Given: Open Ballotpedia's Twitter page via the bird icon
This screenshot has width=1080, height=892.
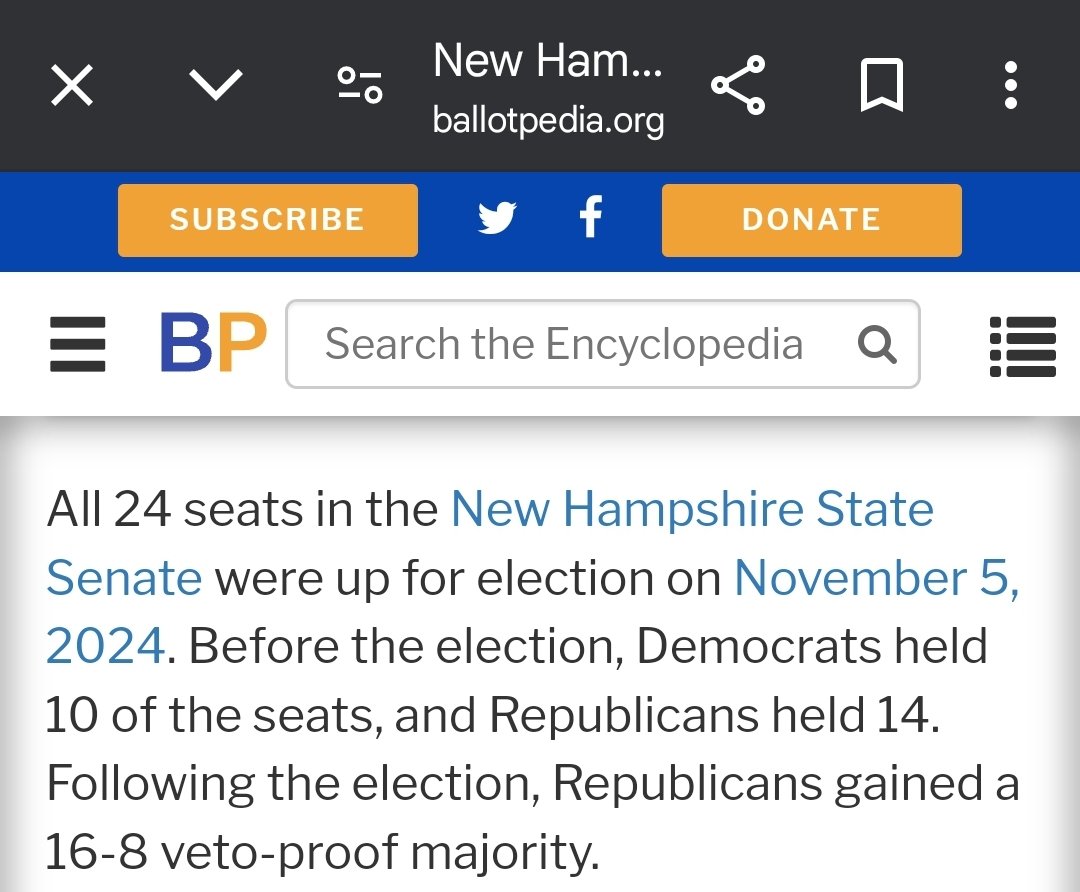Looking at the screenshot, I should coord(497,218).
